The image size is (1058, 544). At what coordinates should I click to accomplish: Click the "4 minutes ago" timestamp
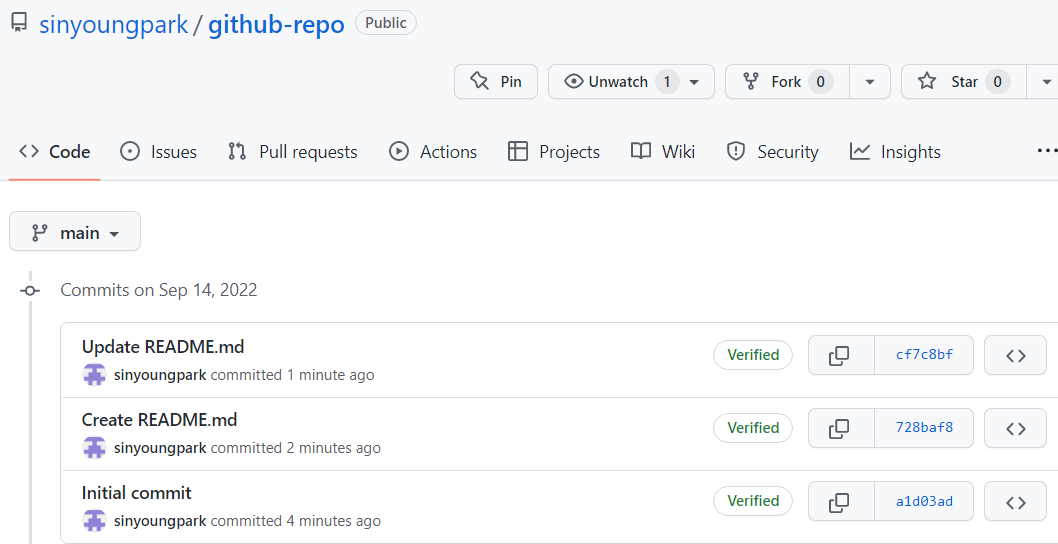[333, 520]
